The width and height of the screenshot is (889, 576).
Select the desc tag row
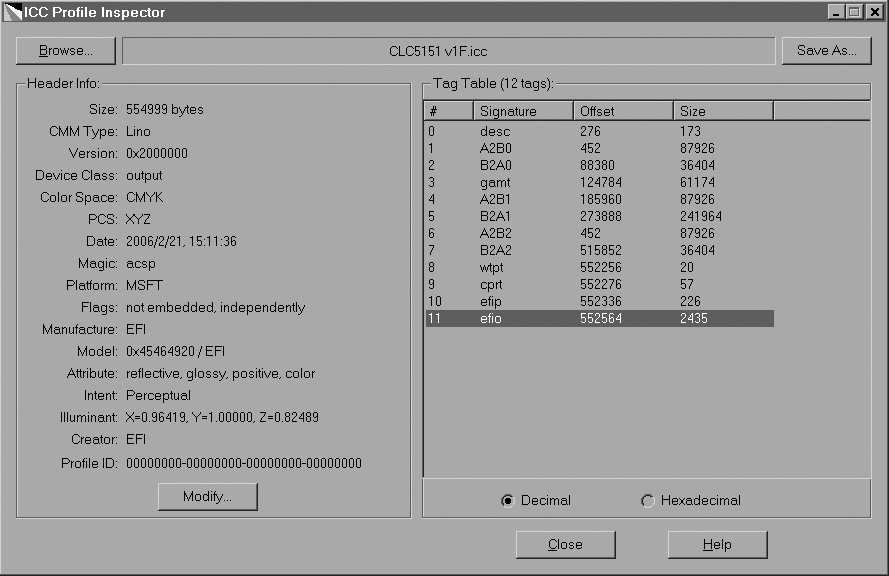pos(599,132)
